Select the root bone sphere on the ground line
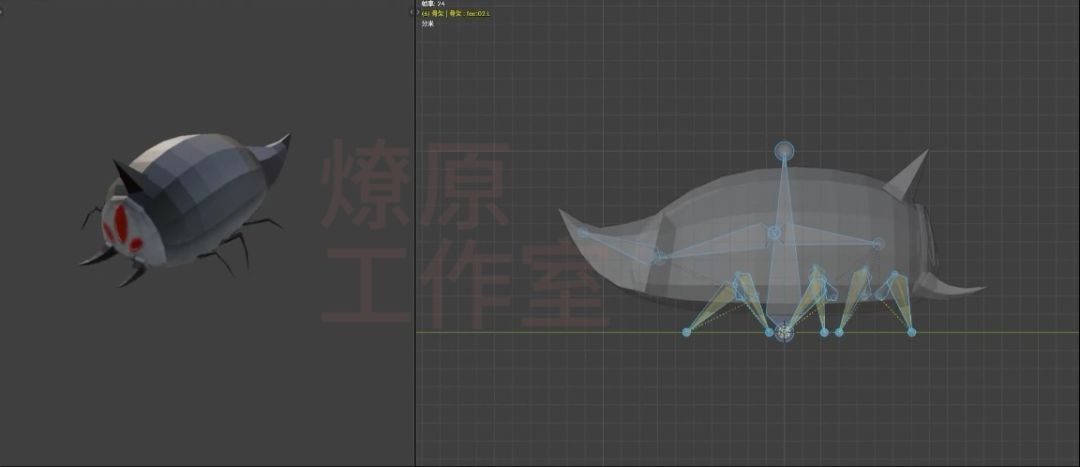Screen dimensions: 1080x467 click(784, 332)
